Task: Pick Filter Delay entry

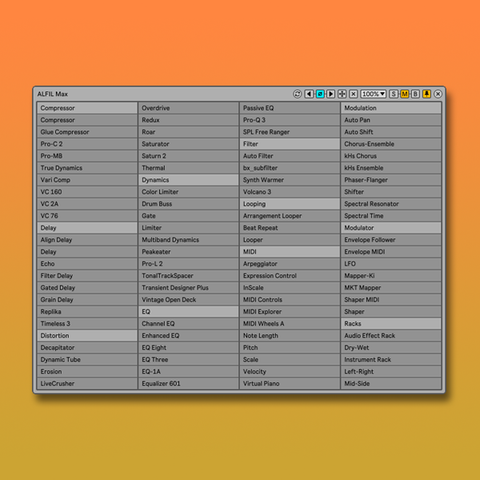Action: point(87,276)
